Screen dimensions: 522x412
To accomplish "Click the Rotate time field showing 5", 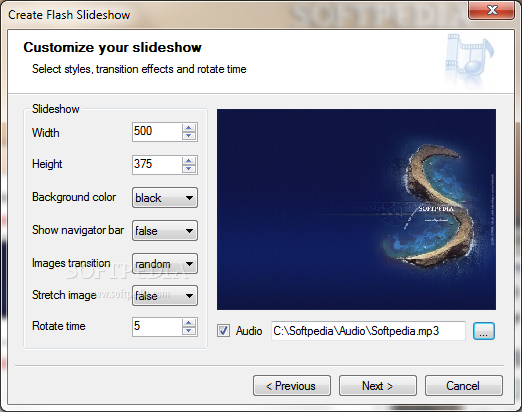I will (157, 326).
